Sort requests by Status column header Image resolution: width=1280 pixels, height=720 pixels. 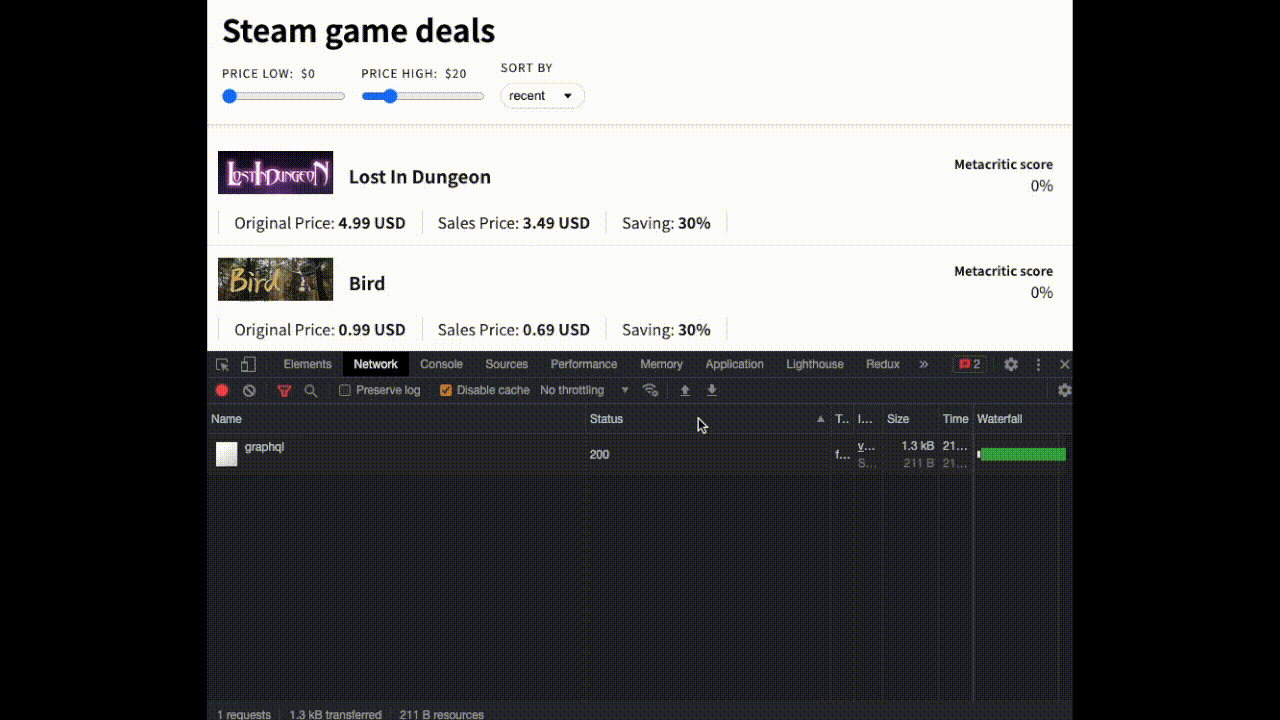click(708, 419)
